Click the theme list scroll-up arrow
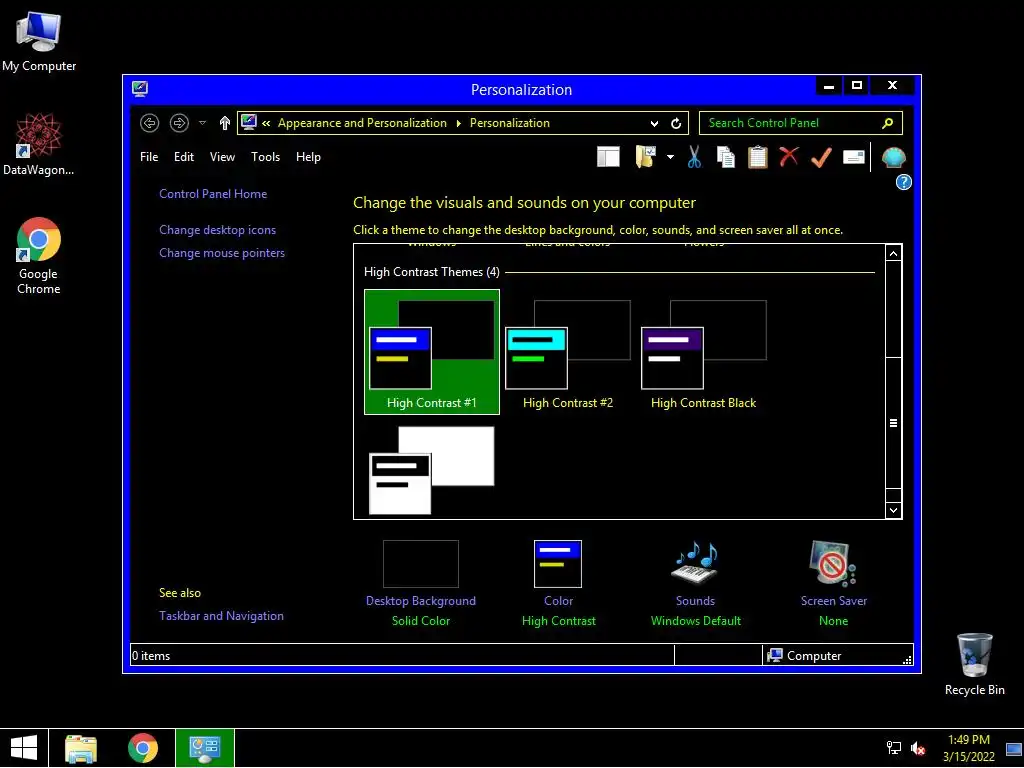This screenshot has height=768, width=1024. pyautogui.click(x=893, y=253)
